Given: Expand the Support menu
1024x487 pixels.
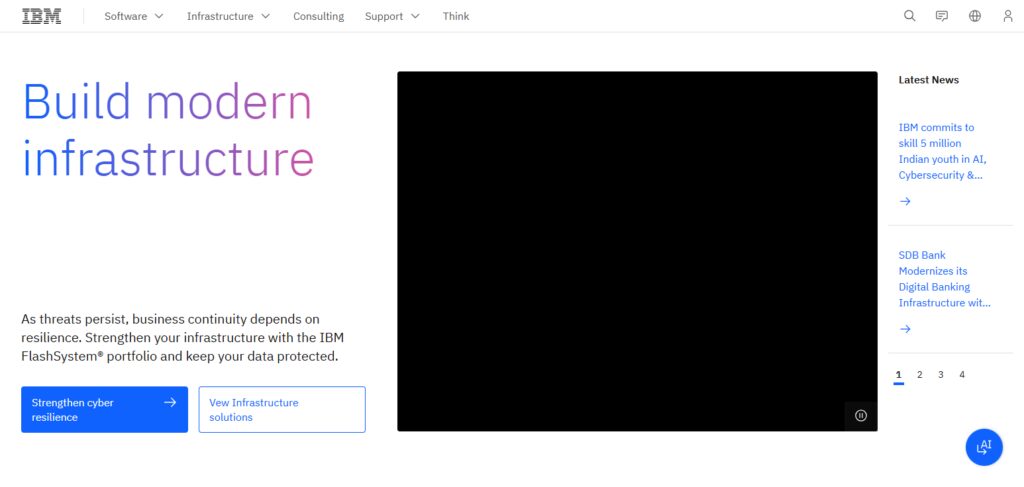Looking at the screenshot, I should pyautogui.click(x=392, y=16).
